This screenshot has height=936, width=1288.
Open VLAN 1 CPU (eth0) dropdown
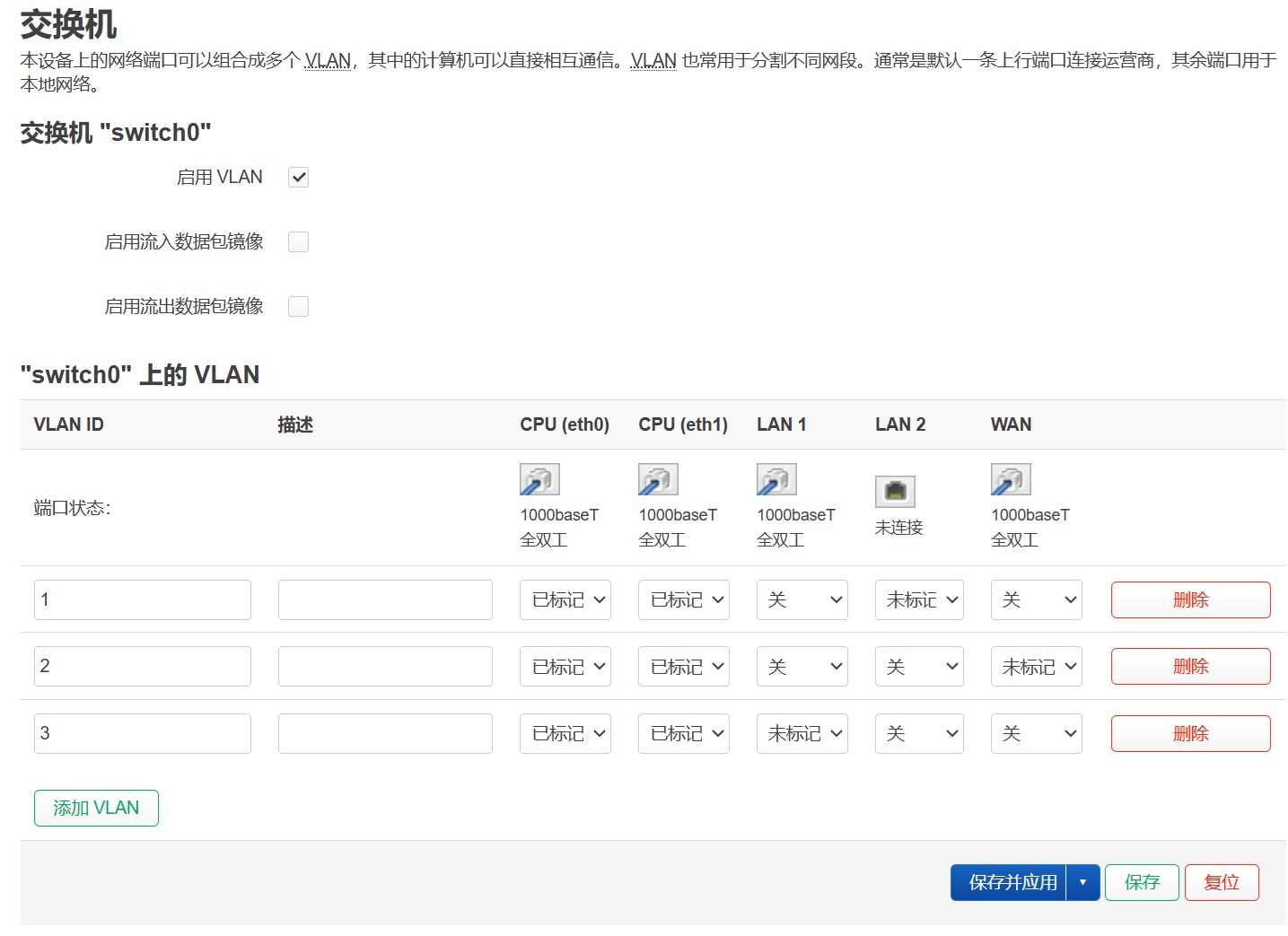tap(565, 600)
